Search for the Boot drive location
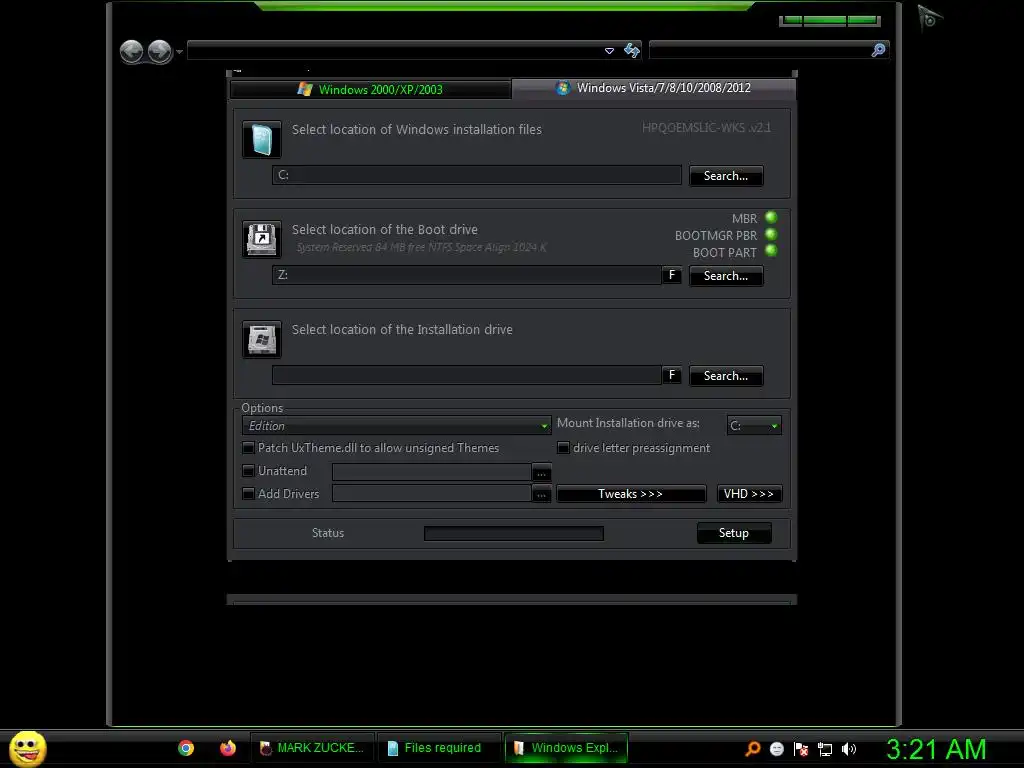This screenshot has height=768, width=1024. pos(726,276)
